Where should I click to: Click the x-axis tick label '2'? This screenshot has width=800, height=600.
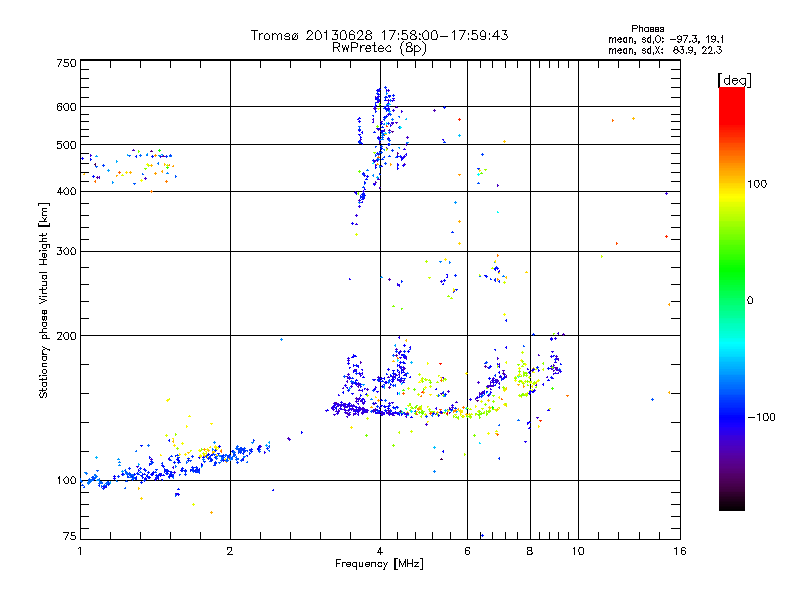[230, 551]
